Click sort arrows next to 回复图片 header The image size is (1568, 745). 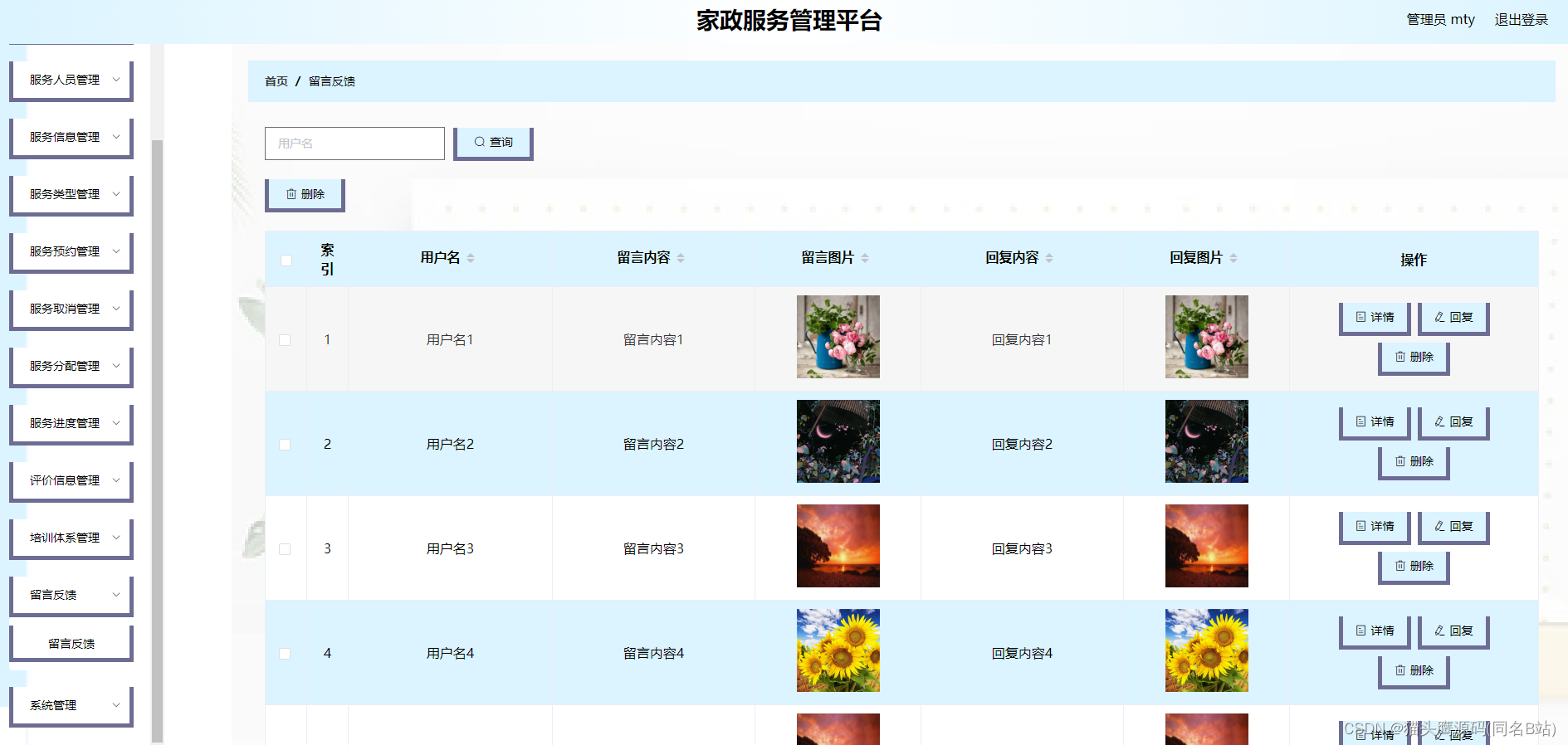pos(1233,258)
